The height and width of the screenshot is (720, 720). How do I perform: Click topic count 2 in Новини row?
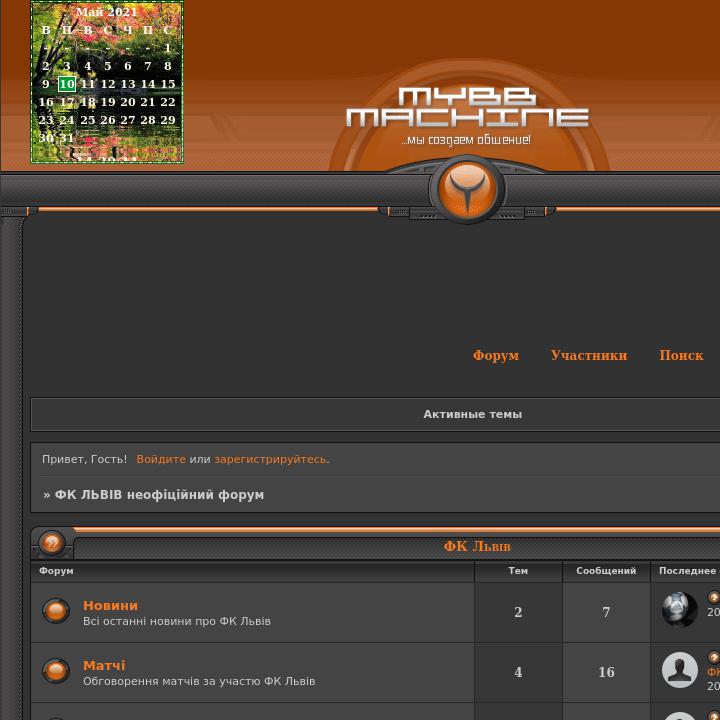[x=518, y=612]
